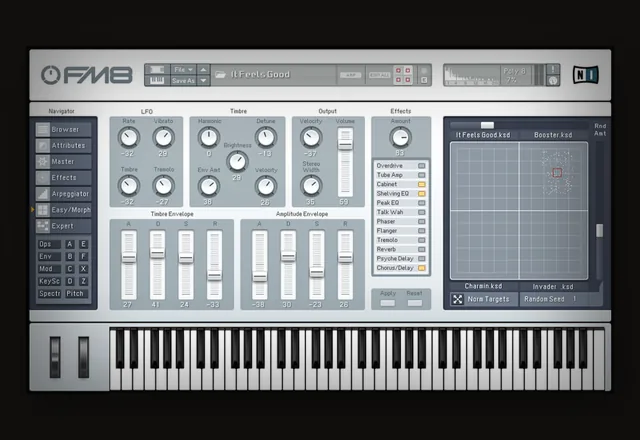Viewport: 640px width, 440px height.
Task: Open the Effects page in Navigator
Action: [x=63, y=178]
